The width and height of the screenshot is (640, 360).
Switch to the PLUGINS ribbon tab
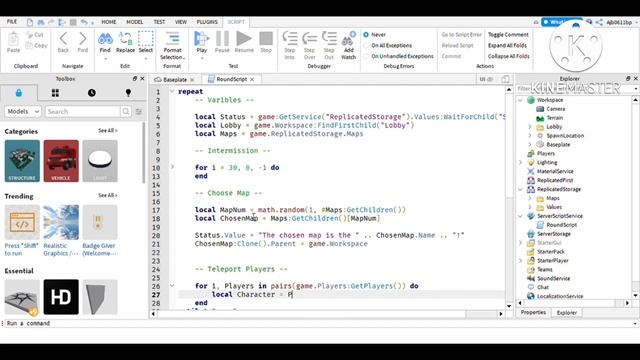pyautogui.click(x=207, y=22)
